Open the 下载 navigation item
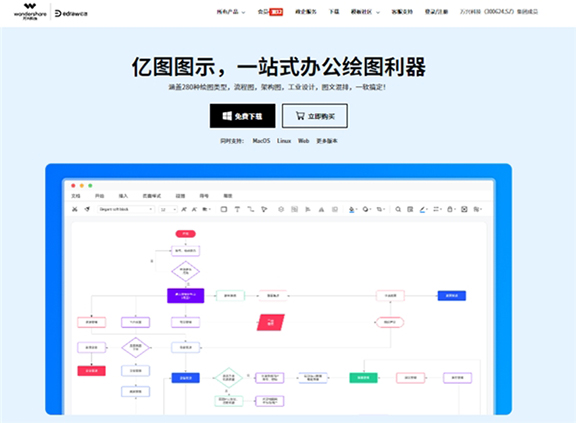This screenshot has height=423, width=576. tap(334, 12)
